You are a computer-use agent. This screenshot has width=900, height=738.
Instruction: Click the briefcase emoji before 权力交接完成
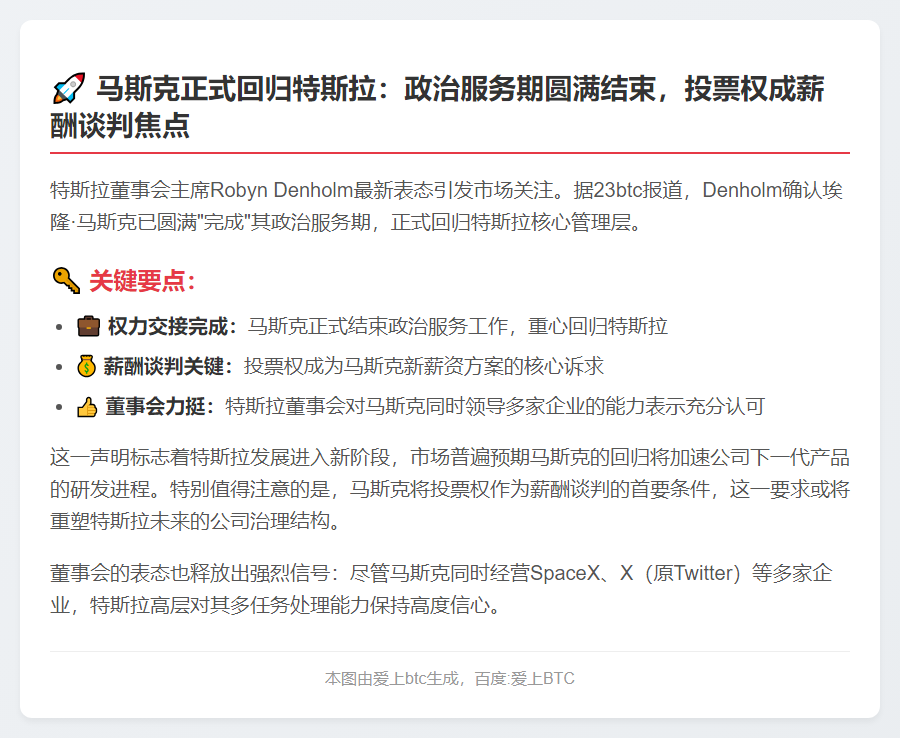88,326
